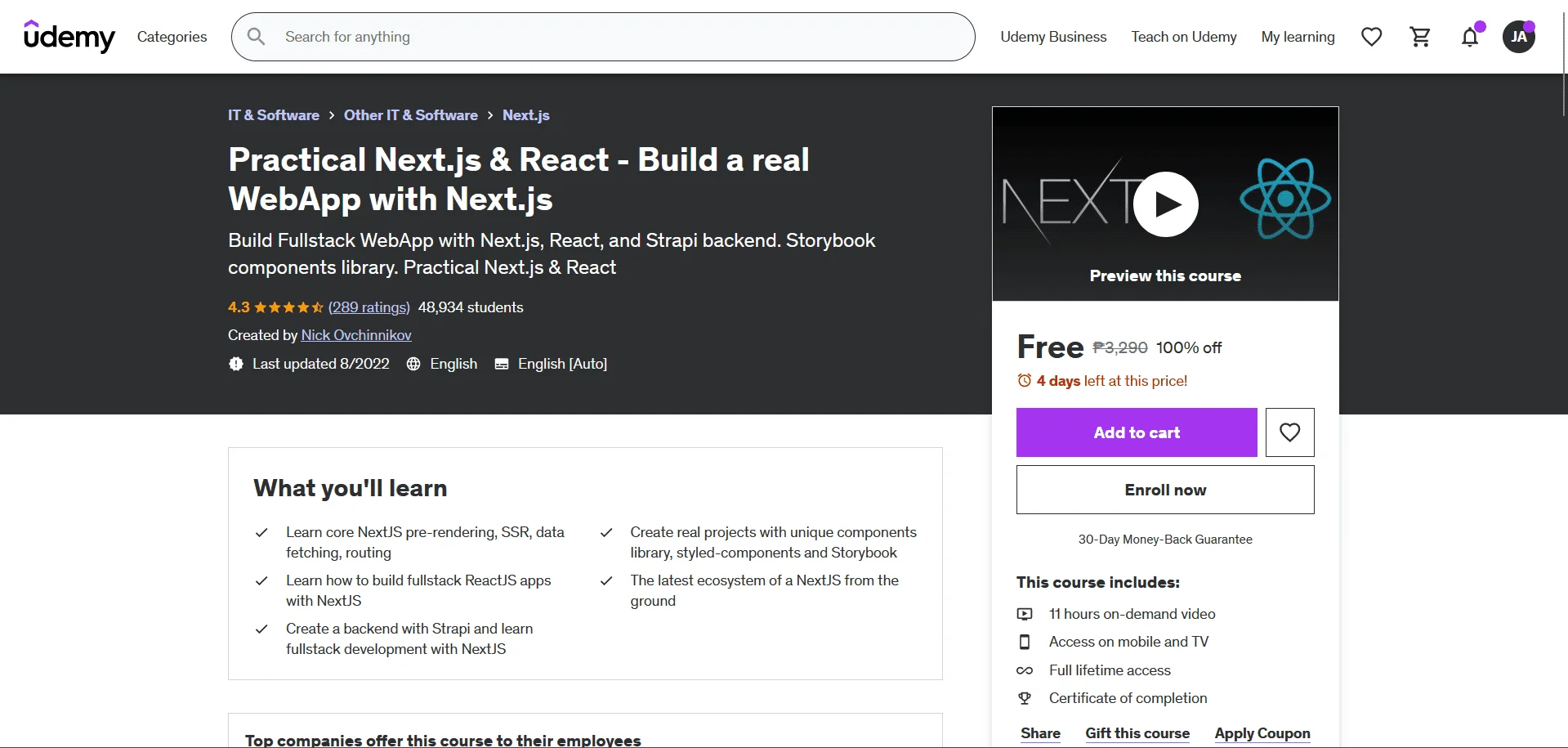1568x748 pixels.
Task: Follow the Next.js breadcrumb link
Action: 525,115
